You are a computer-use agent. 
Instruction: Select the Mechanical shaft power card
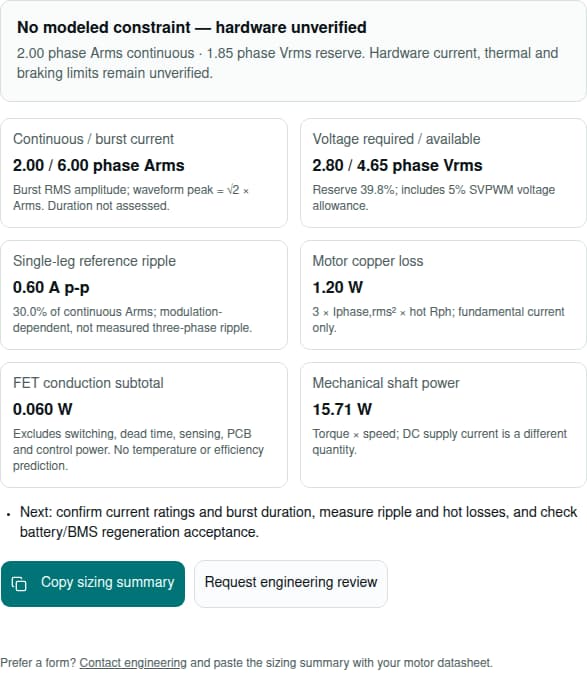[443, 425]
